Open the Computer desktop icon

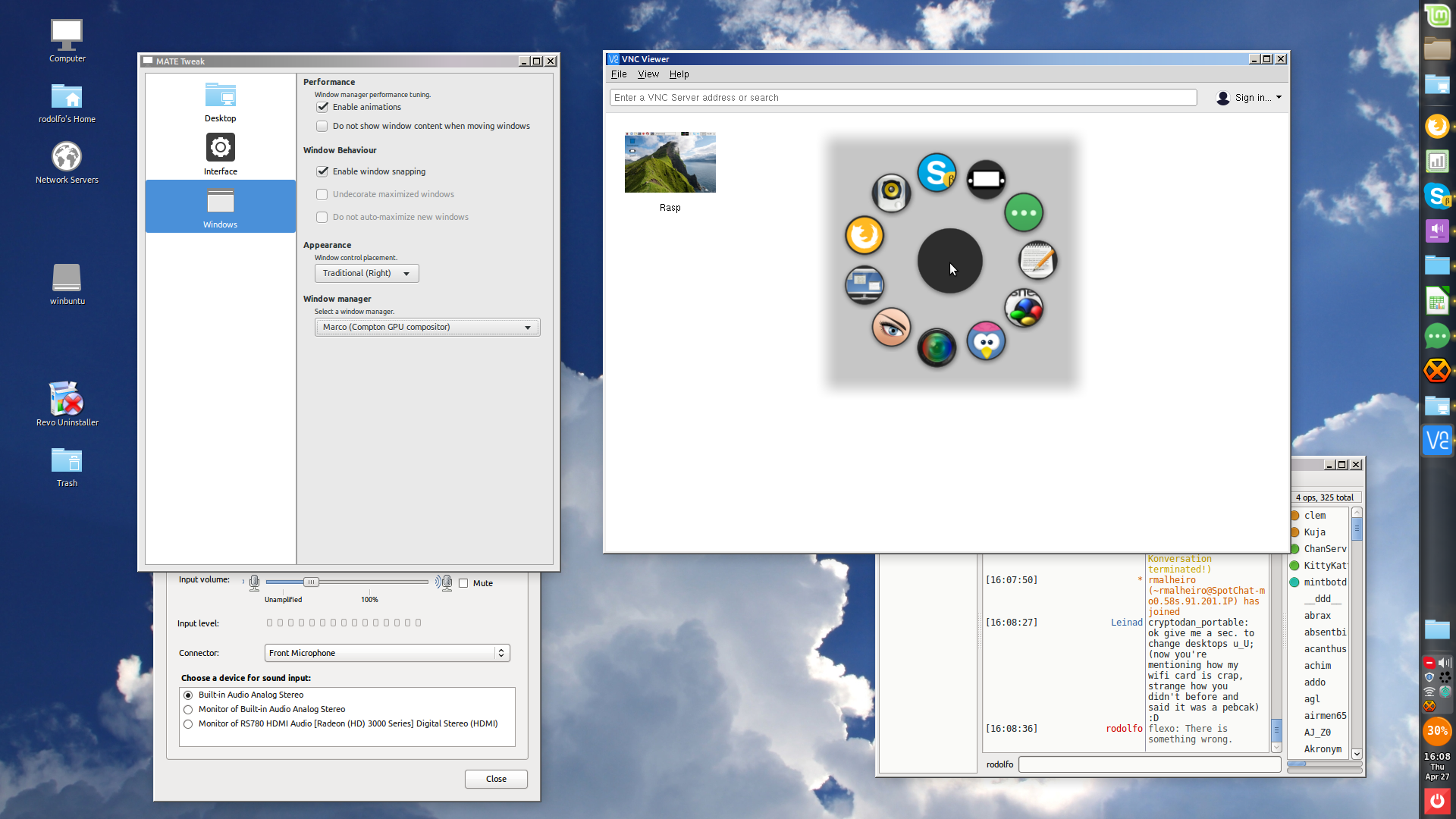pyautogui.click(x=67, y=41)
